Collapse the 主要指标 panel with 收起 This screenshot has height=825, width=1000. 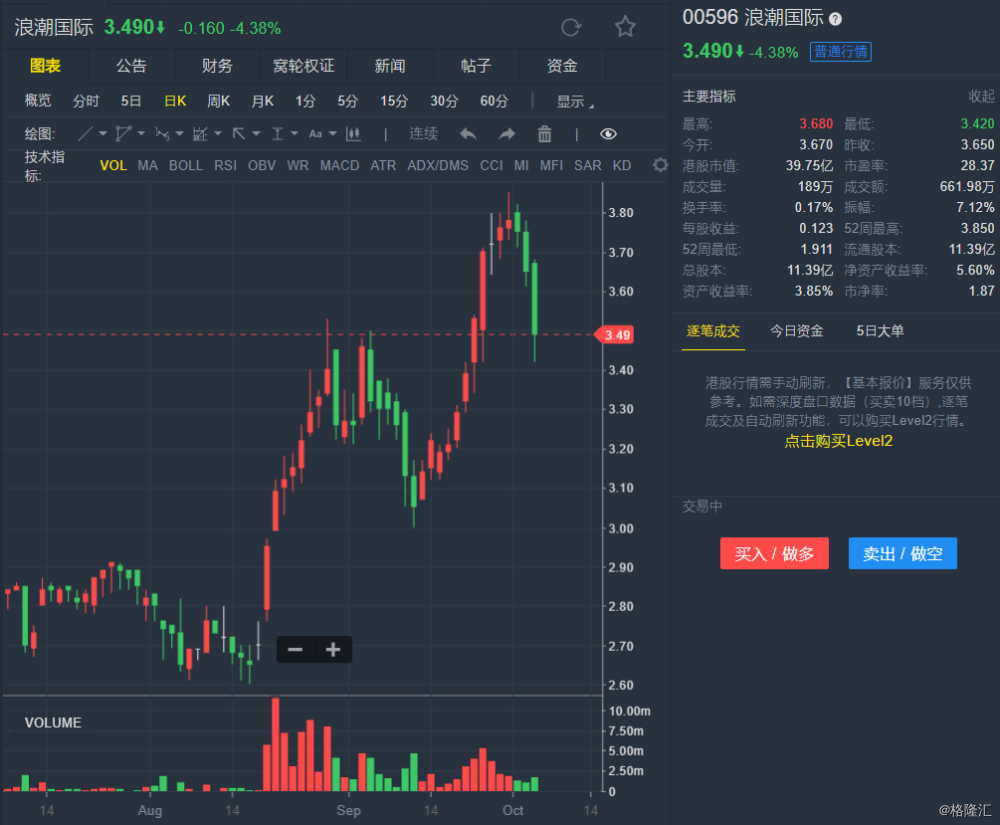coord(981,96)
